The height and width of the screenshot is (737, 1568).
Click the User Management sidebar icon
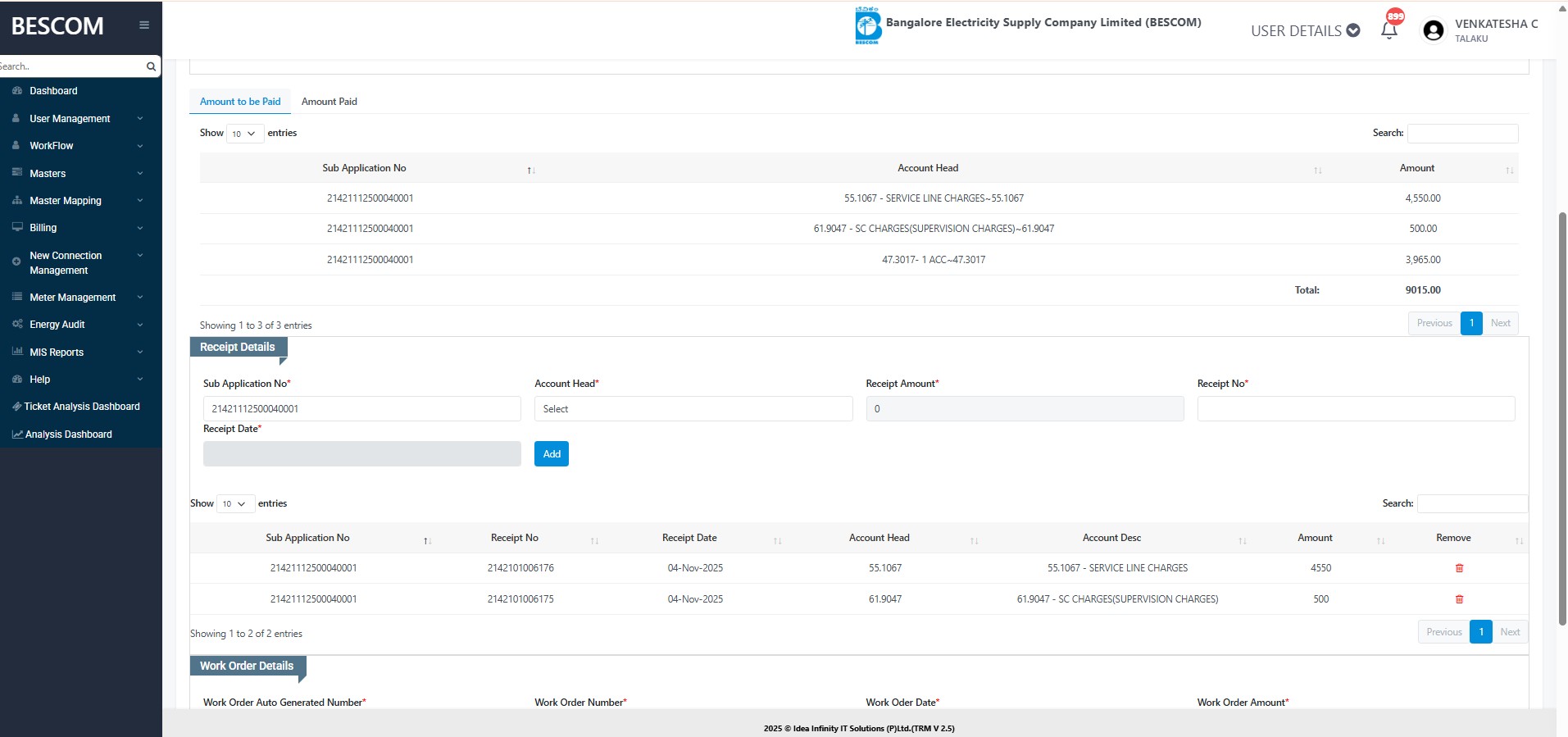click(x=16, y=118)
